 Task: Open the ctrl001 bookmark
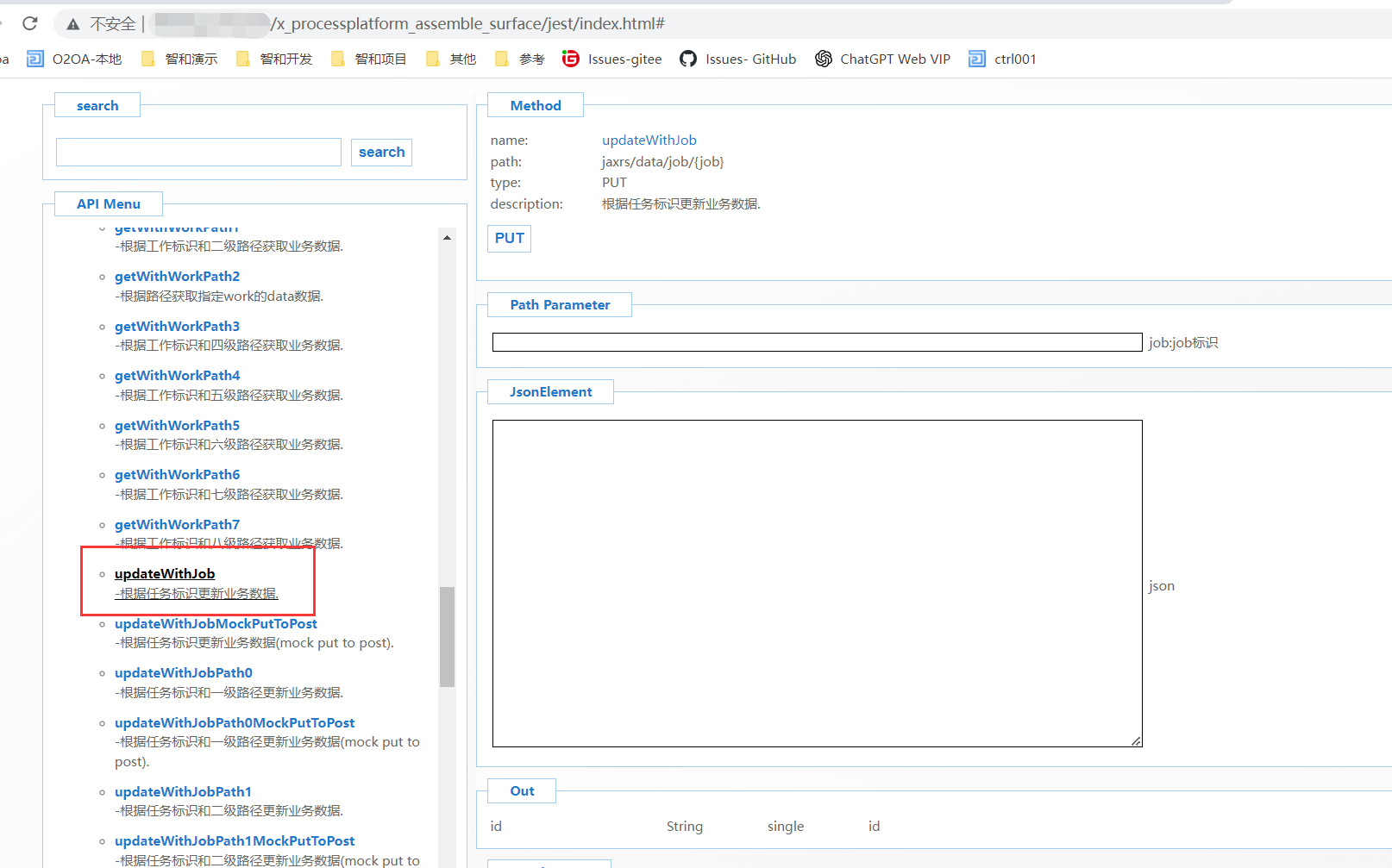tap(1002, 59)
